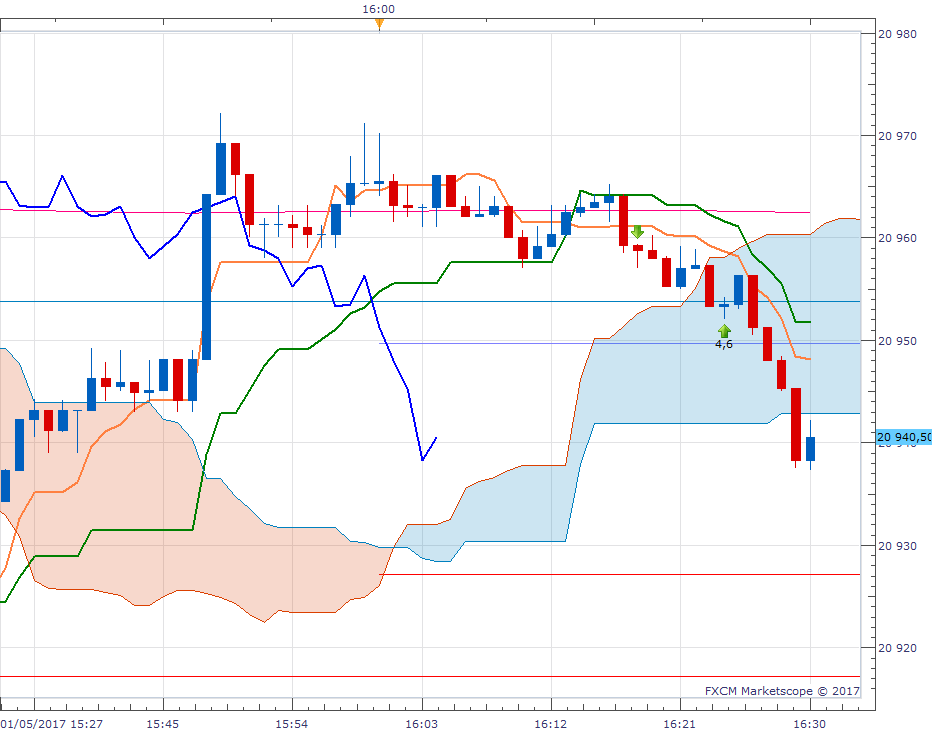Click the 01/05/2017 15:27 time label

click(x=52, y=724)
